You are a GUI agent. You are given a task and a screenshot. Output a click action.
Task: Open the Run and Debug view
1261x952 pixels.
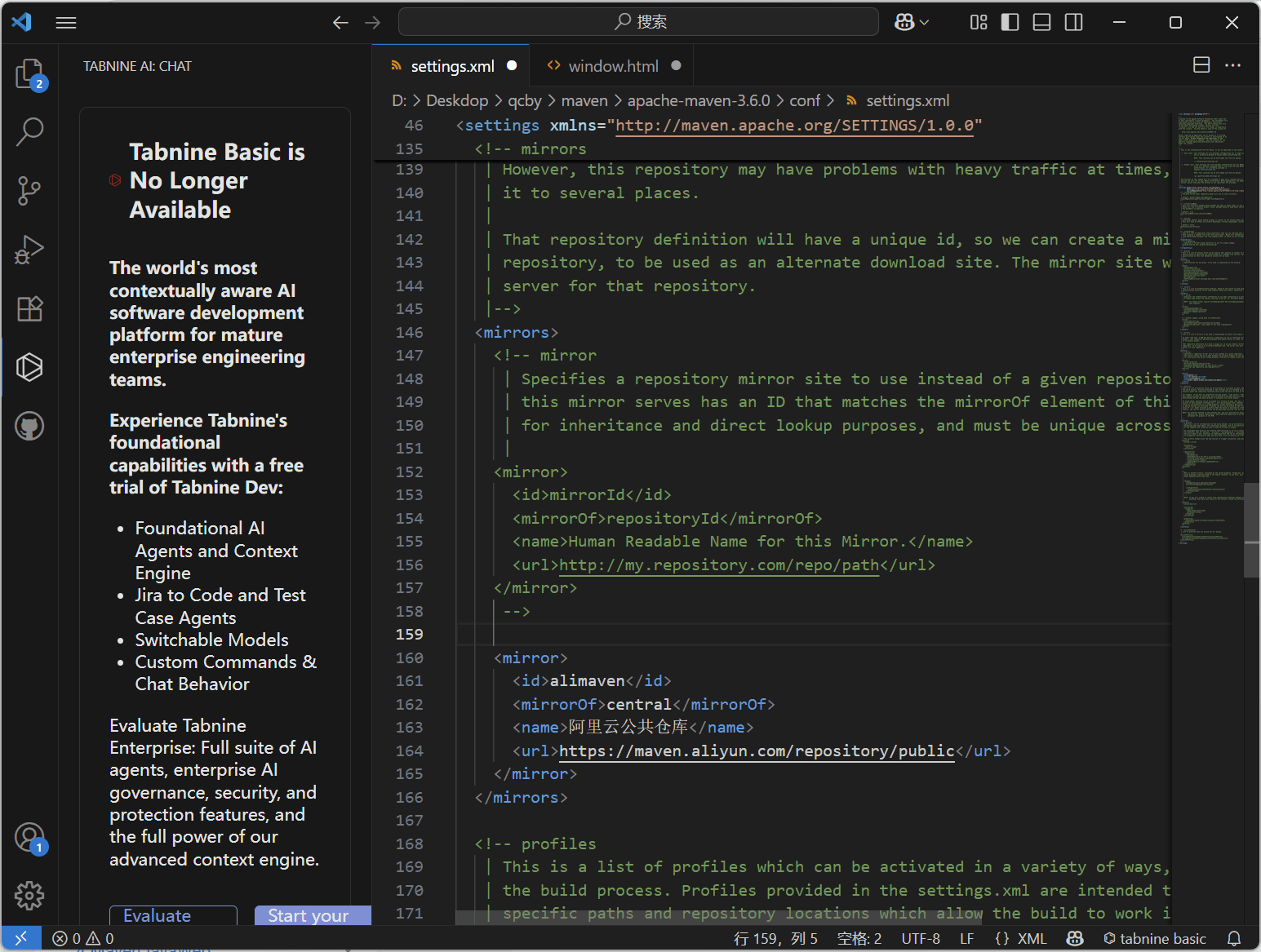point(29,250)
